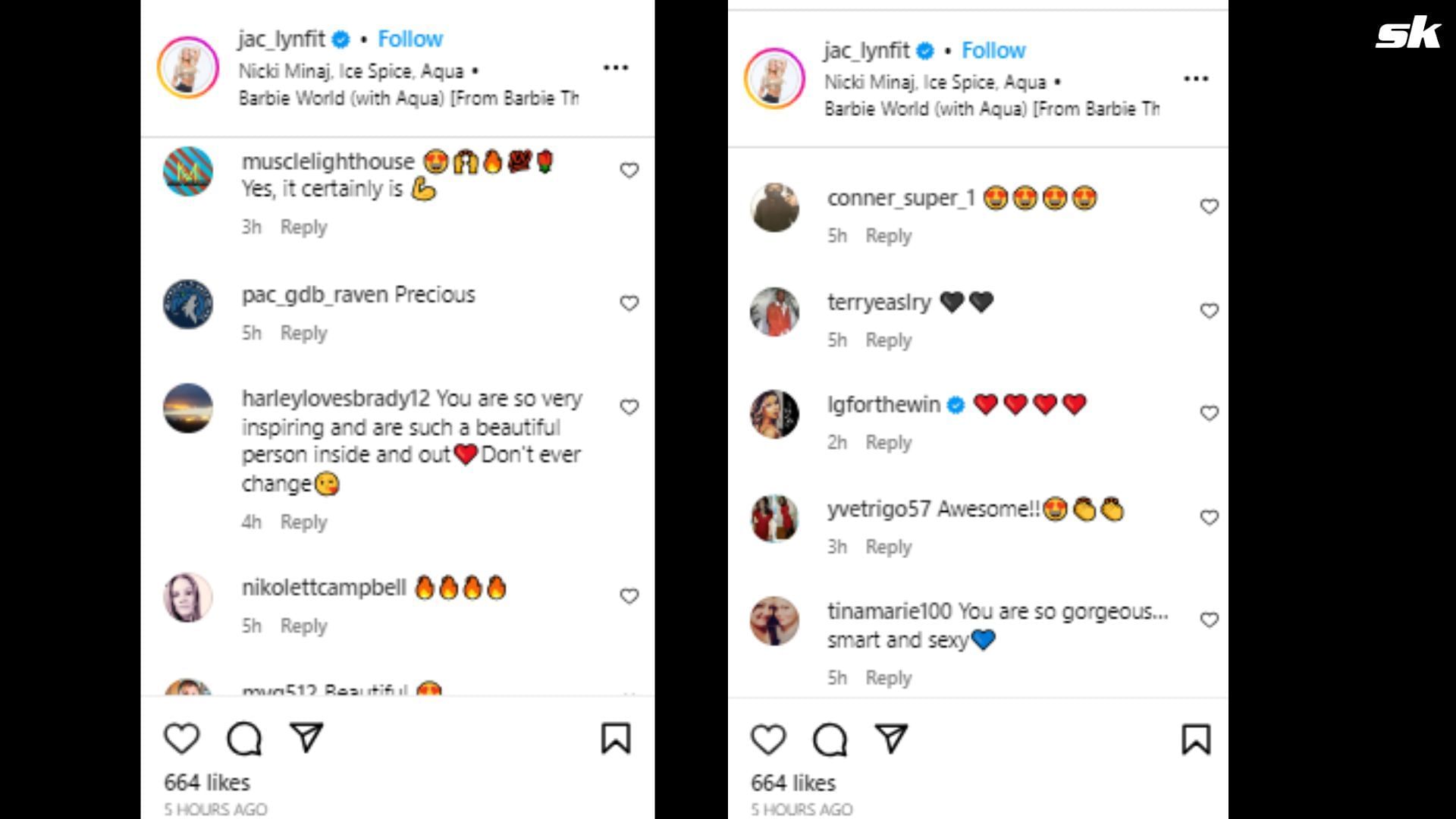Share the right post via paper plane
This screenshot has height=819, width=1456.
891,739
